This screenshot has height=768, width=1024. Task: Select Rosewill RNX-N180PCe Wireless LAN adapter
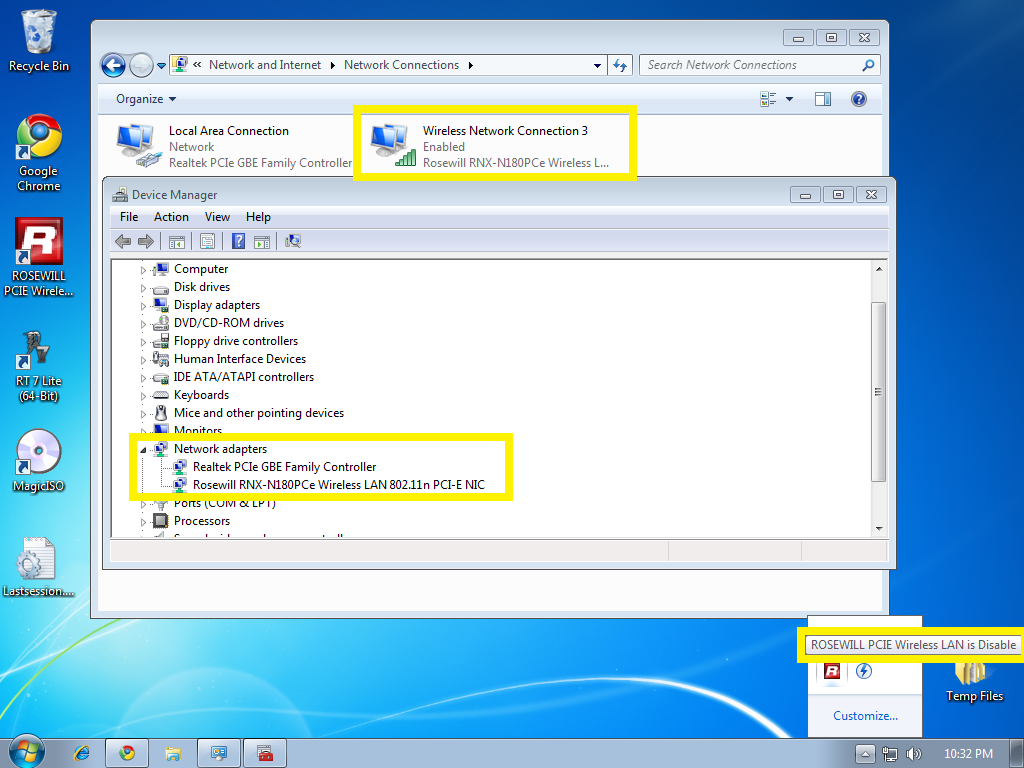pos(338,485)
